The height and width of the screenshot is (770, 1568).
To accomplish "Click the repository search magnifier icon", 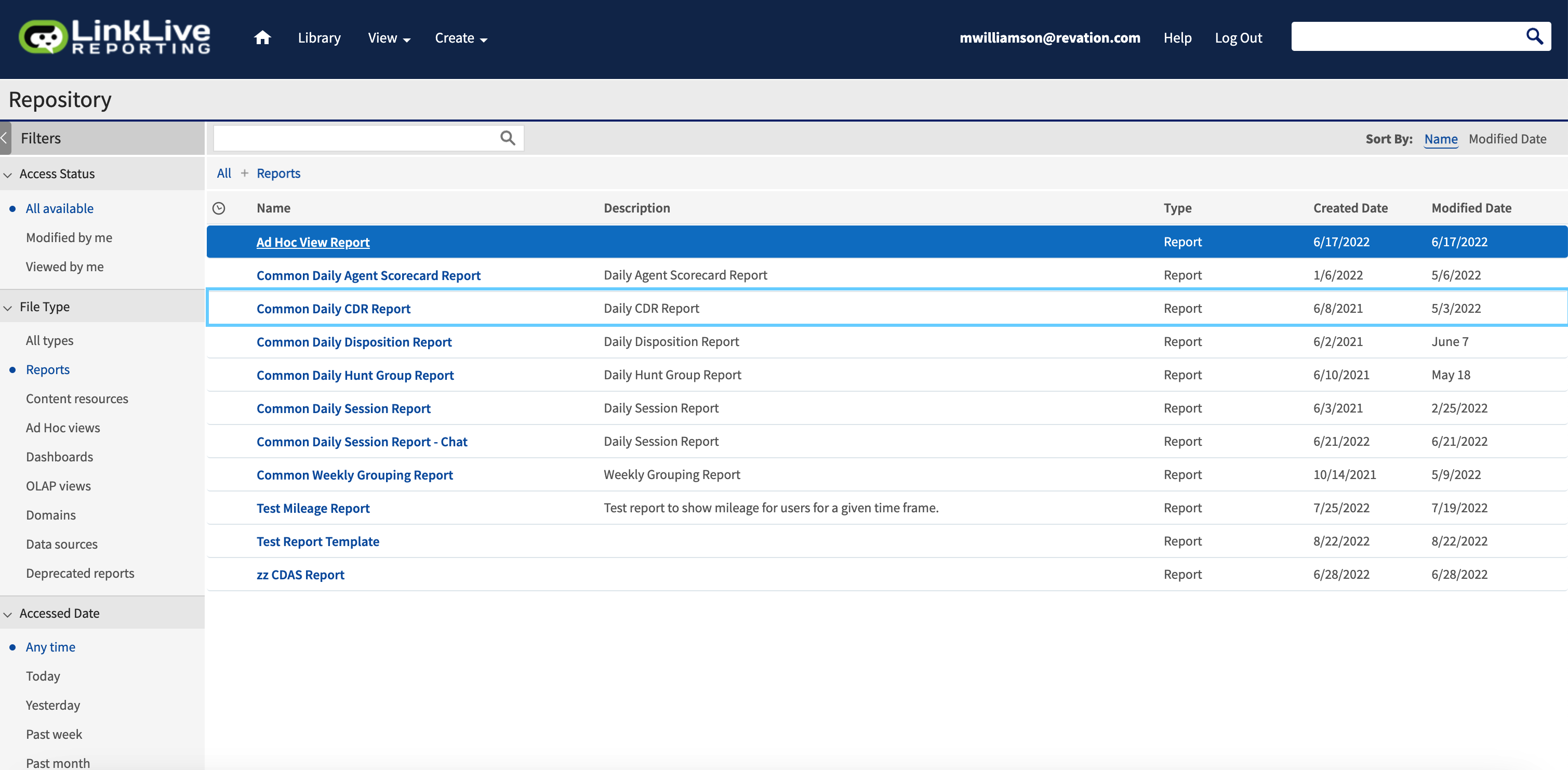I will coord(508,138).
